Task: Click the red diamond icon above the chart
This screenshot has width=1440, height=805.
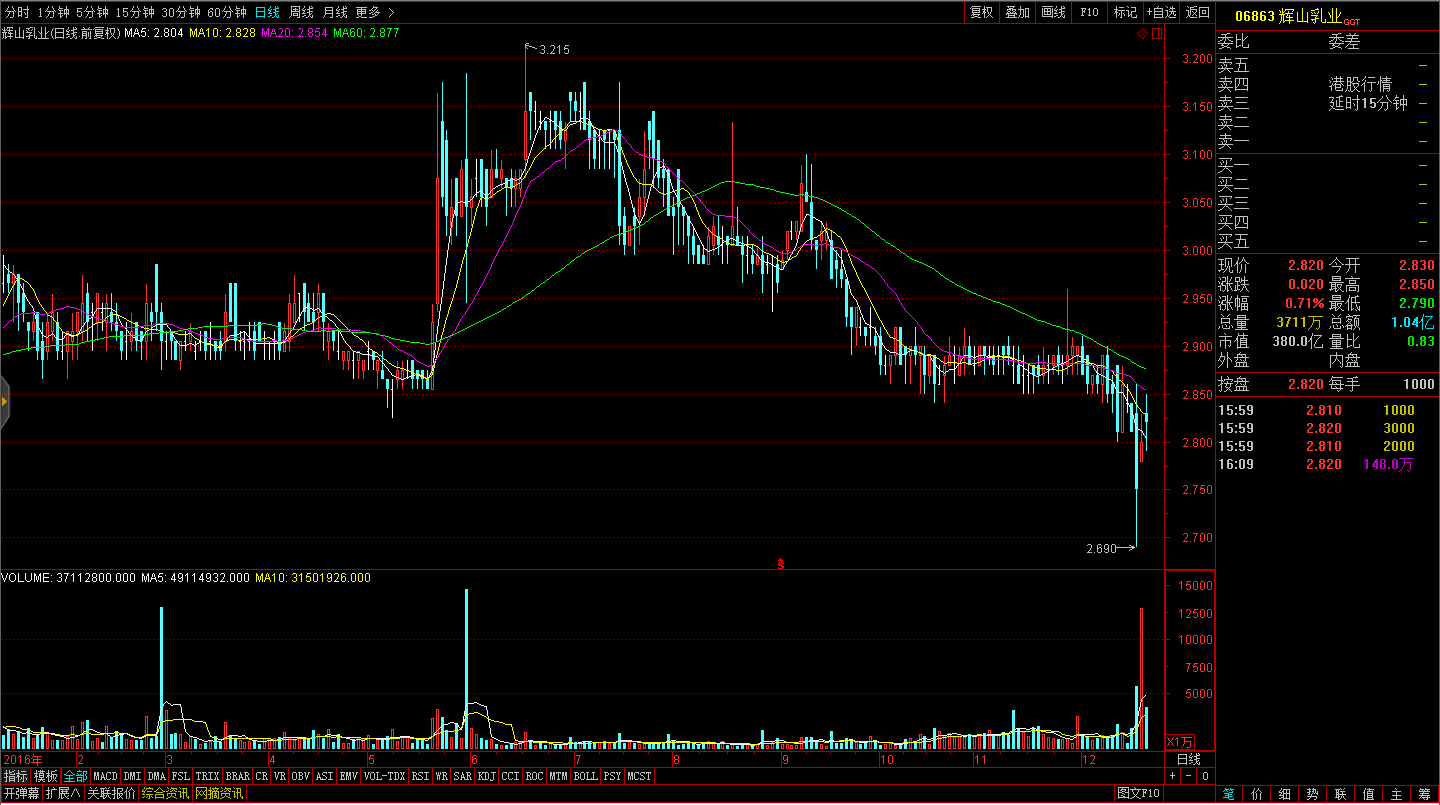Action: [1142, 34]
